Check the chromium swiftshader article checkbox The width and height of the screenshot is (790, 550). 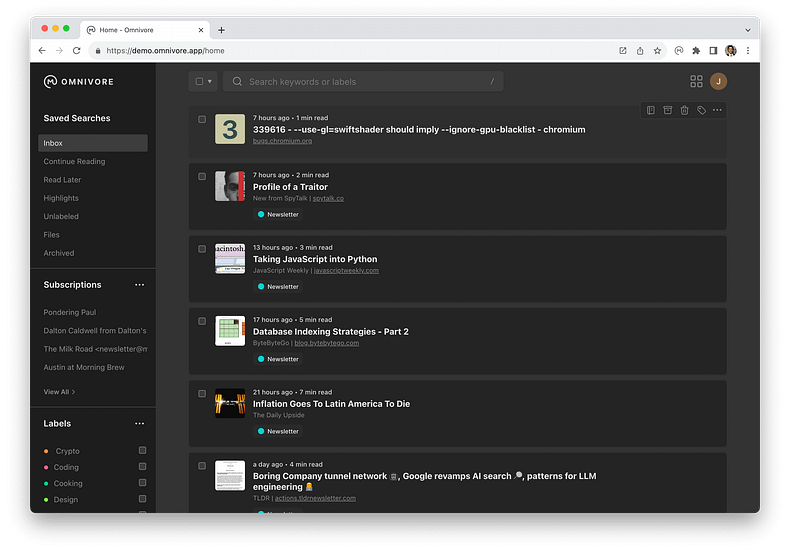[x=202, y=119]
